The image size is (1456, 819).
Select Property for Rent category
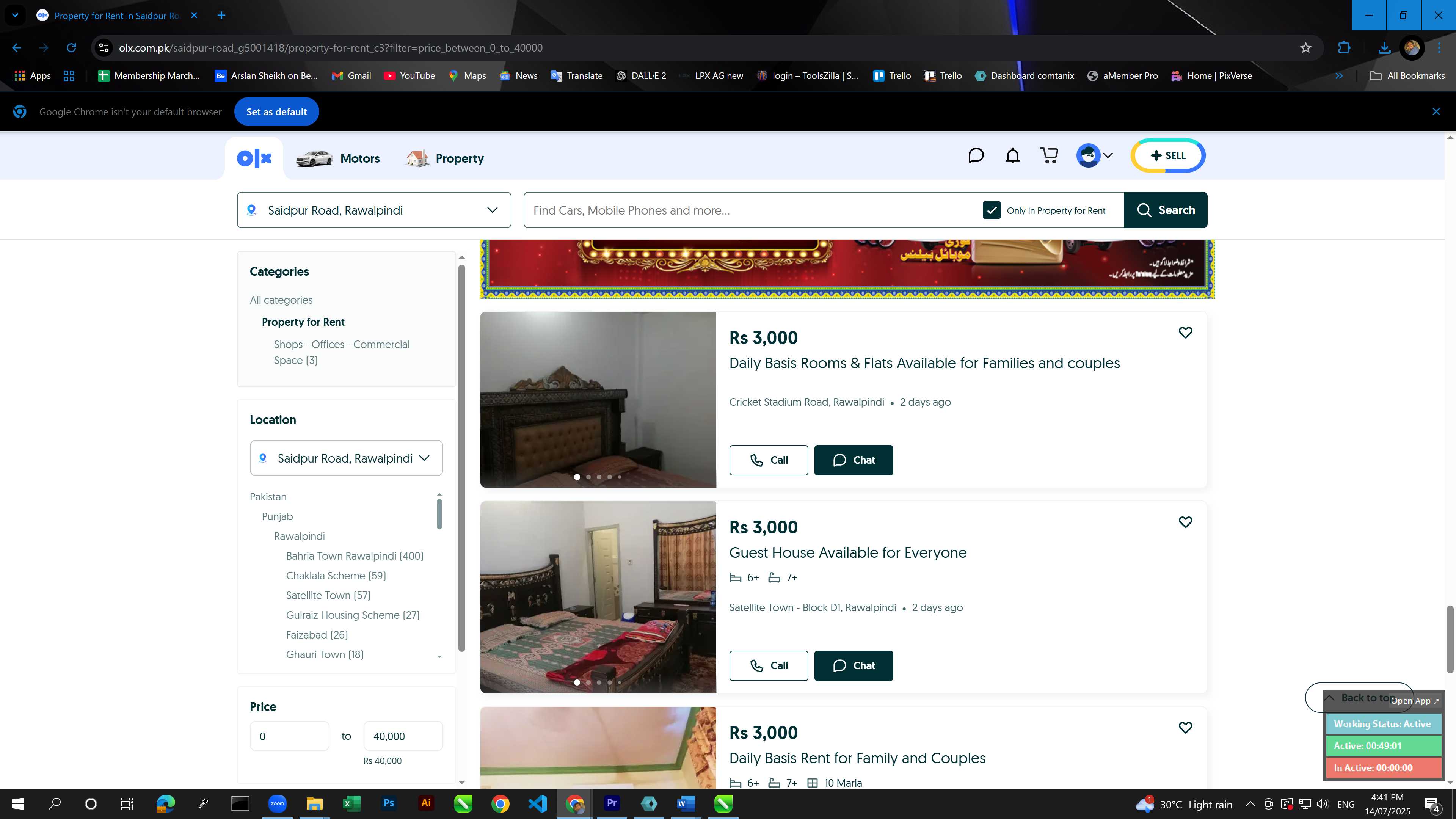(303, 322)
